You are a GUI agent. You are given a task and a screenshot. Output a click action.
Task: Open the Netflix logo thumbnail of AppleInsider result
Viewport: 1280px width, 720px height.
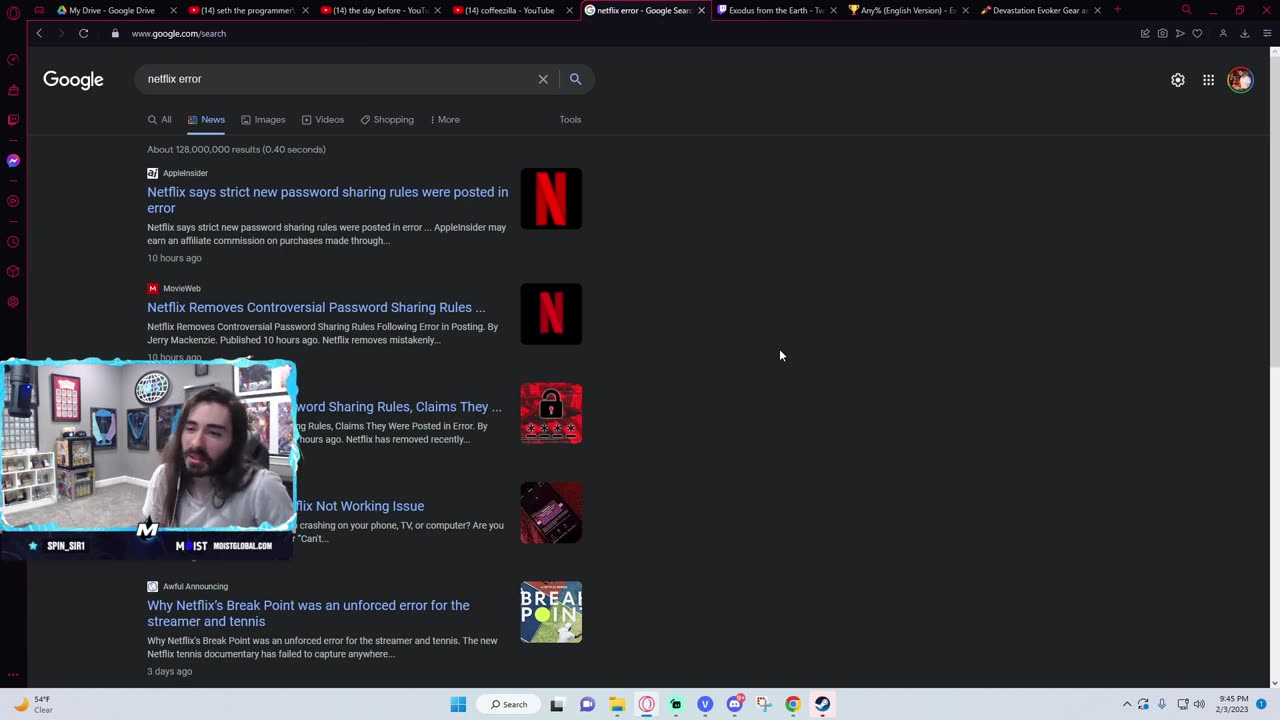[551, 199]
